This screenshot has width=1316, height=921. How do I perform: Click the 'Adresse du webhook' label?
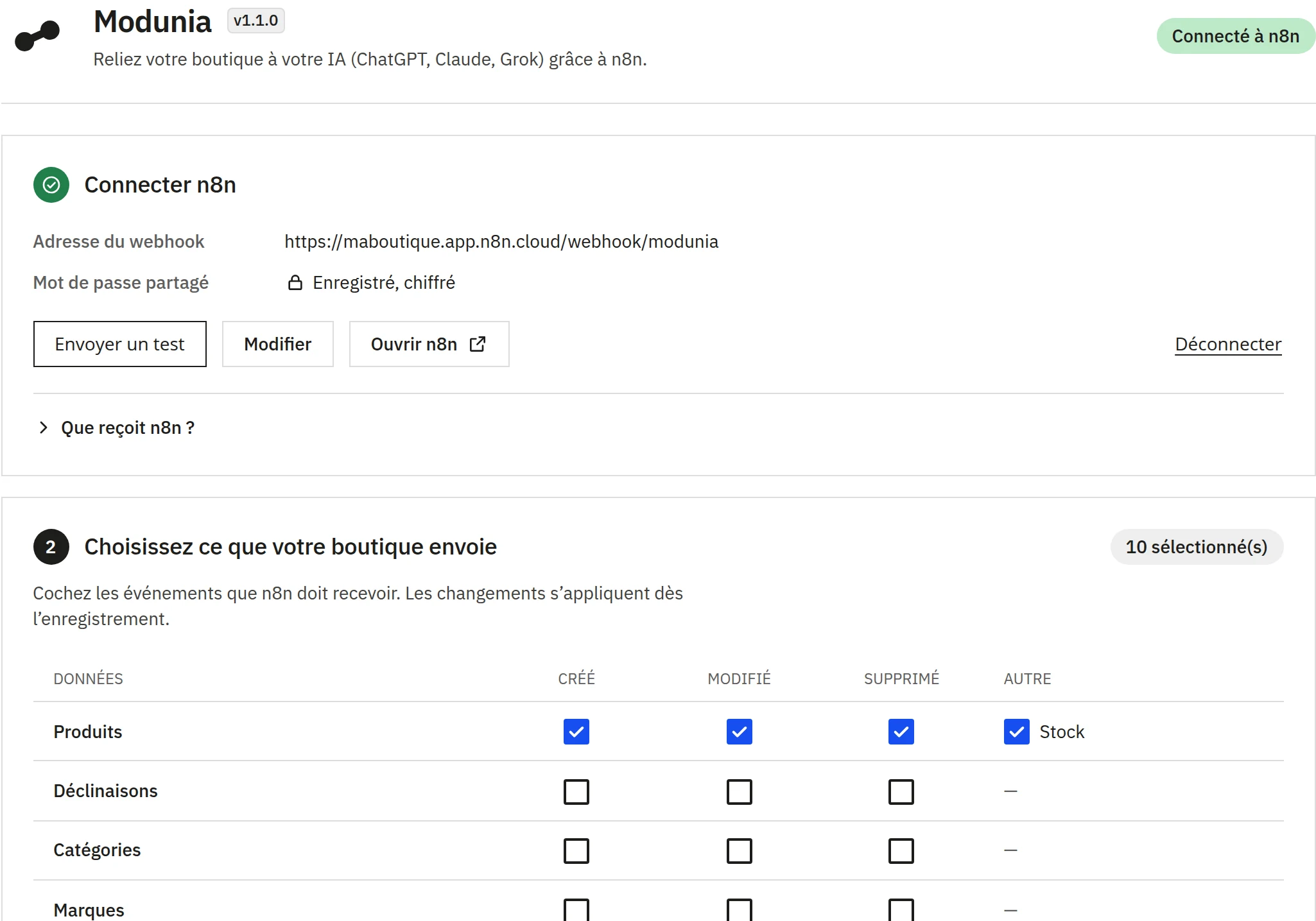(119, 241)
